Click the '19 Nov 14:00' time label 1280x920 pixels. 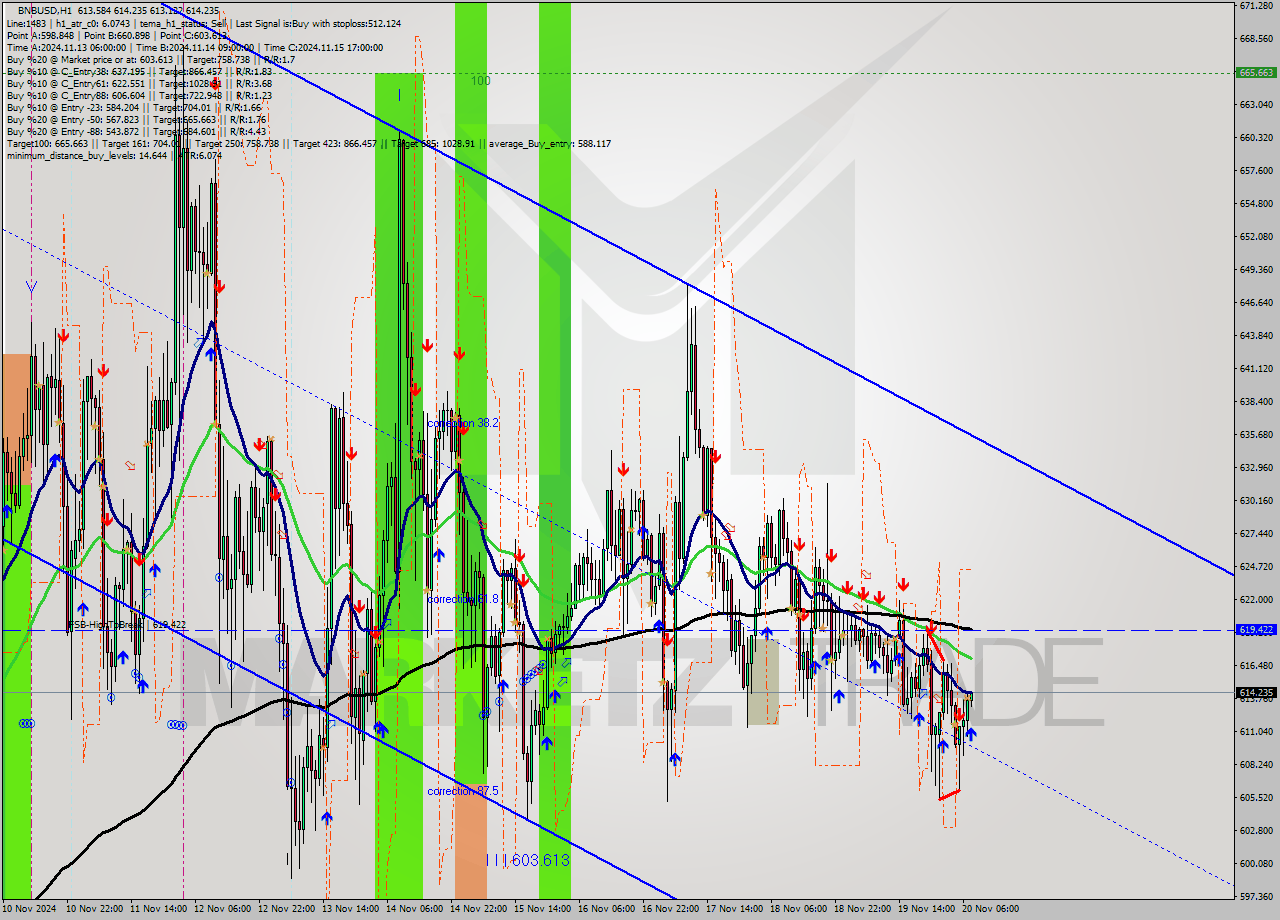click(926, 909)
